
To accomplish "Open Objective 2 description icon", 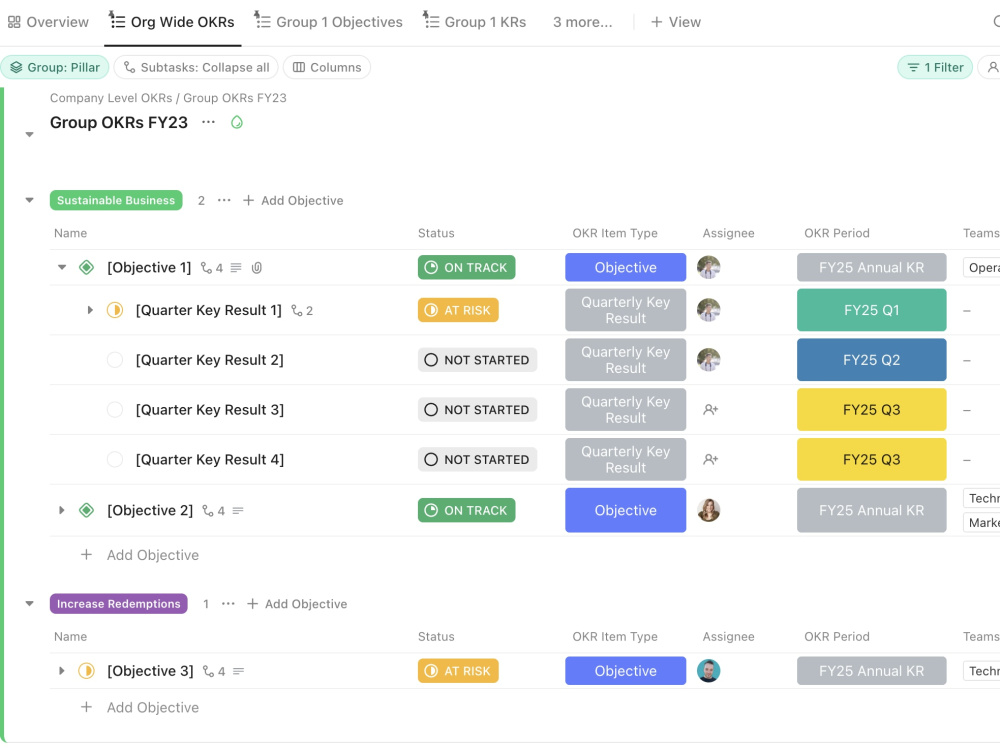I will (238, 511).
